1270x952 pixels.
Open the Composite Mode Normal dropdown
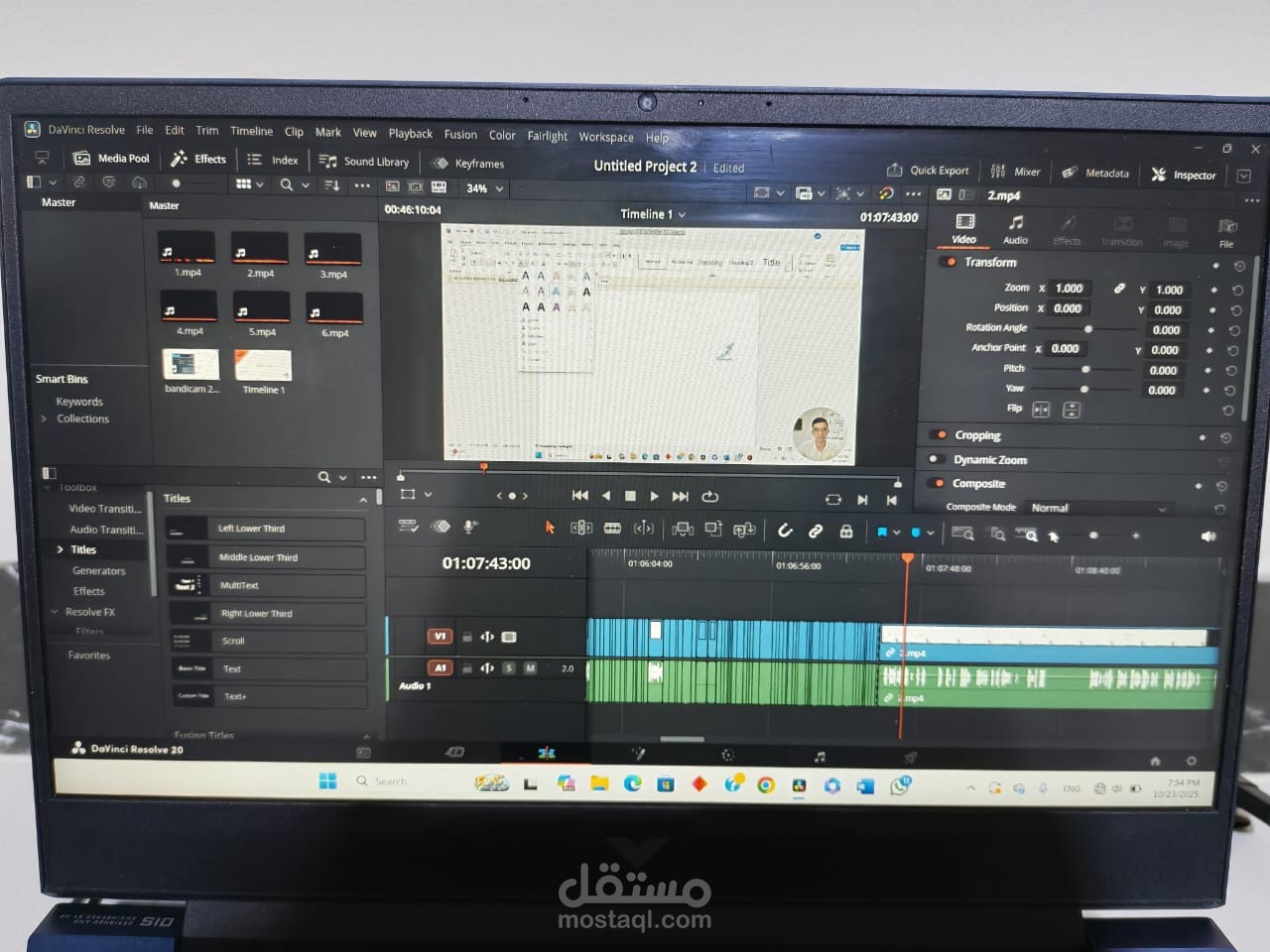tap(1099, 508)
